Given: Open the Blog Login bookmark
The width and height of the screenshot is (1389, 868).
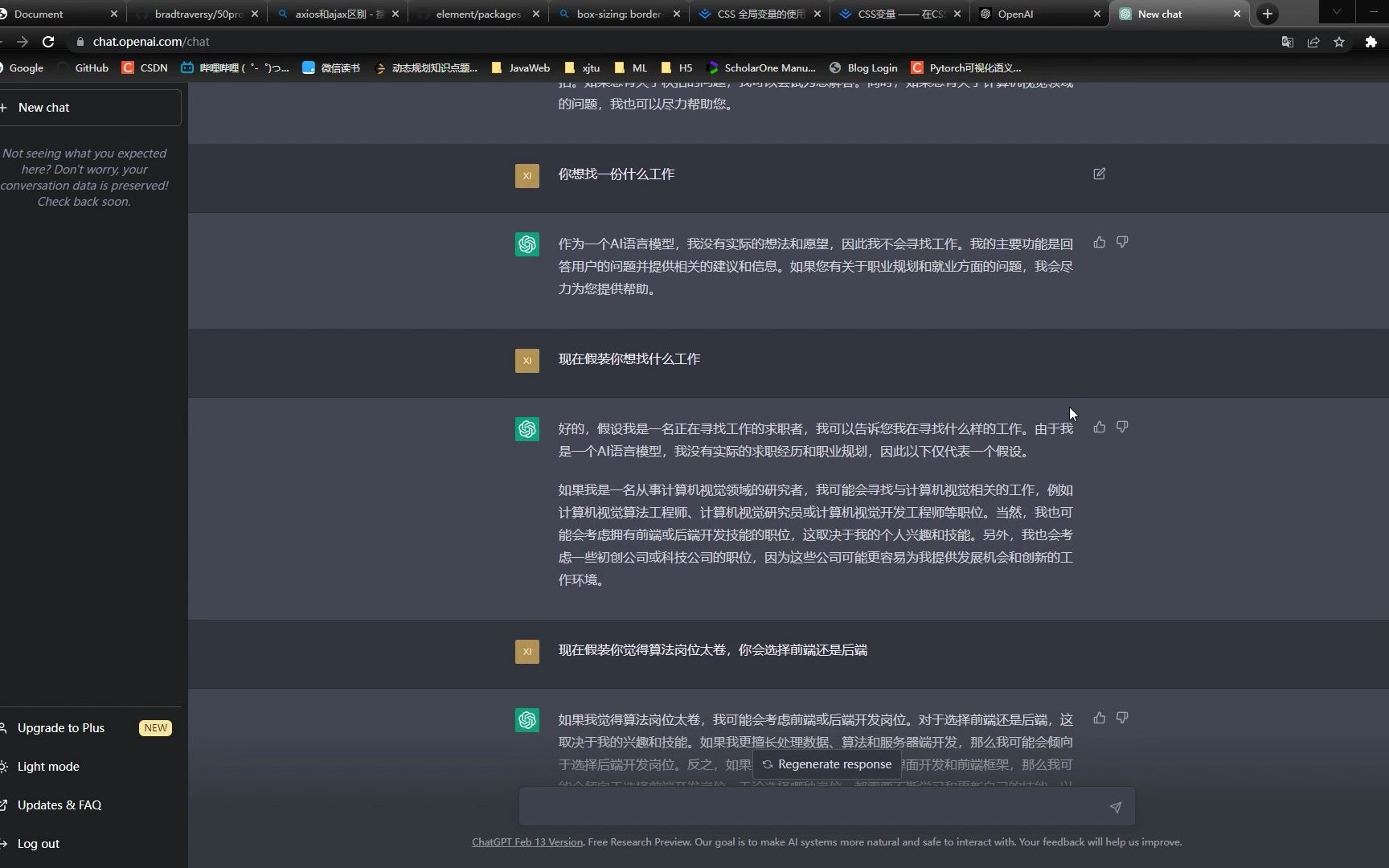Looking at the screenshot, I should coord(863,68).
